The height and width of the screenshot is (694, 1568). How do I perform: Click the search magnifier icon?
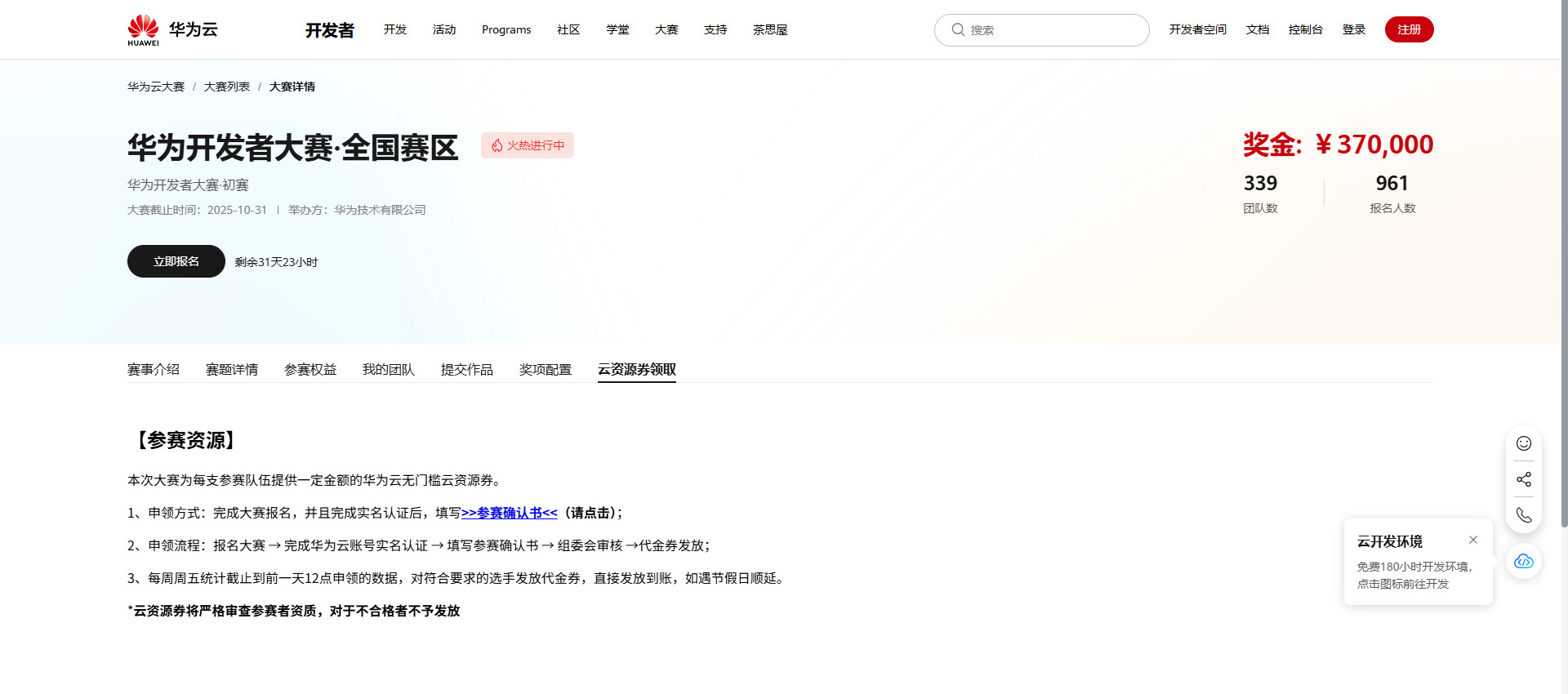[x=958, y=30]
